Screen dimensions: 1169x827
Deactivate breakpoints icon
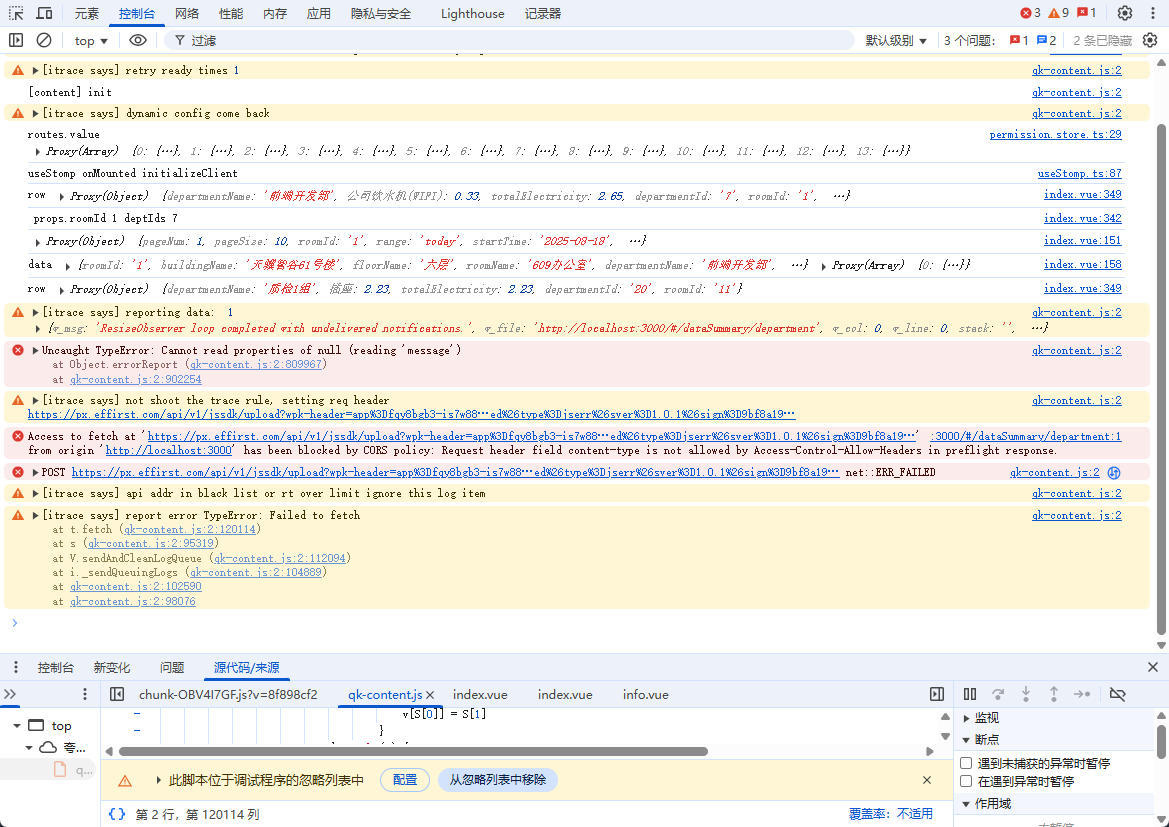click(1117, 694)
